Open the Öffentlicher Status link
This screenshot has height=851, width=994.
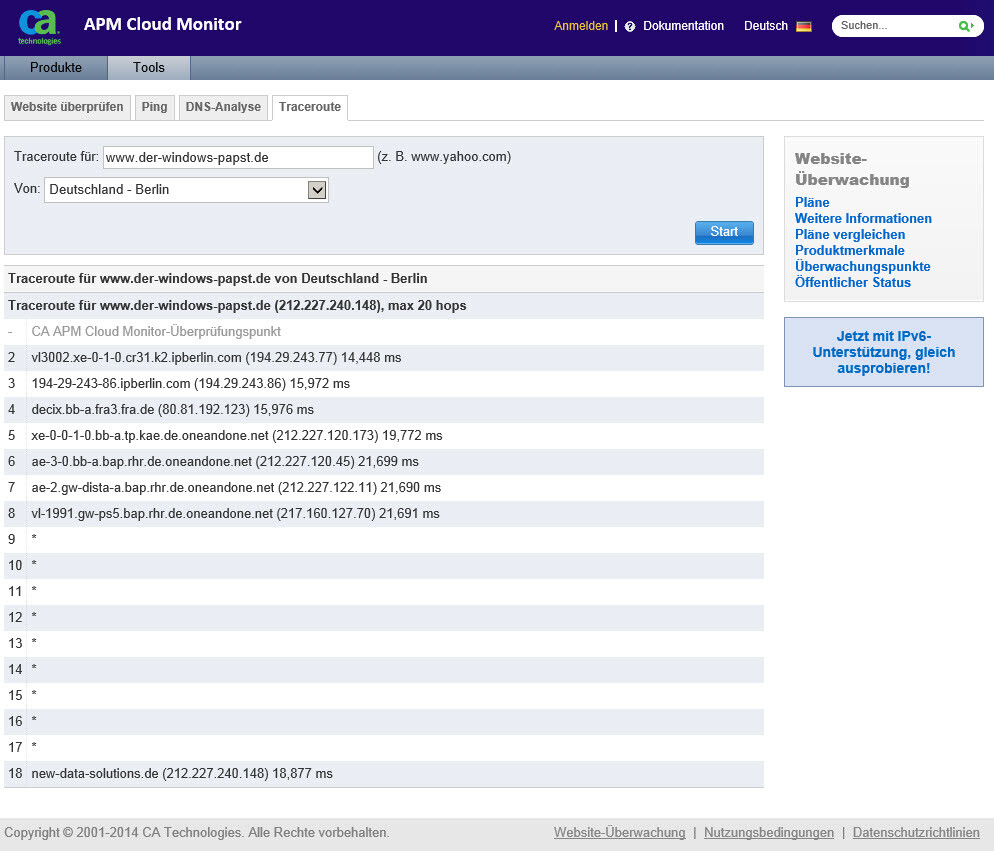[852, 283]
